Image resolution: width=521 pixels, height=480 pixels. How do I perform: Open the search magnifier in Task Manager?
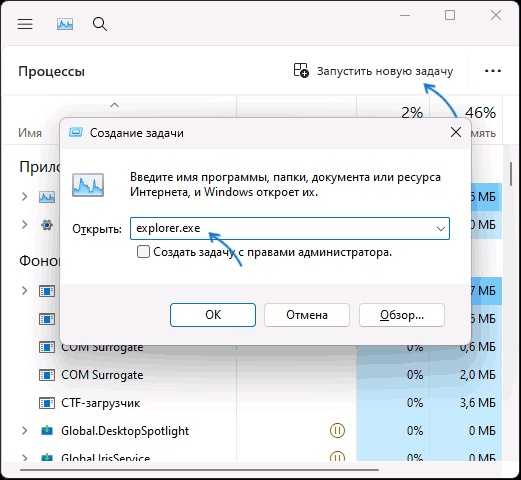pos(100,24)
